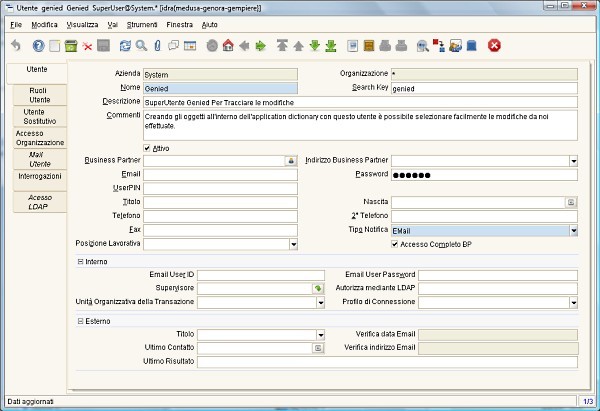This screenshot has height=411, width=600.
Task: Open the Accesso LDAP tab
Action: [40, 202]
